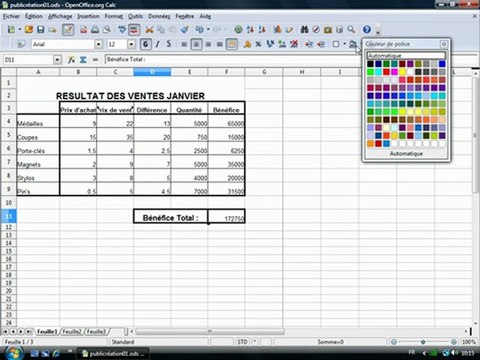
Task: Open the Function Wizard
Action: coord(71,60)
